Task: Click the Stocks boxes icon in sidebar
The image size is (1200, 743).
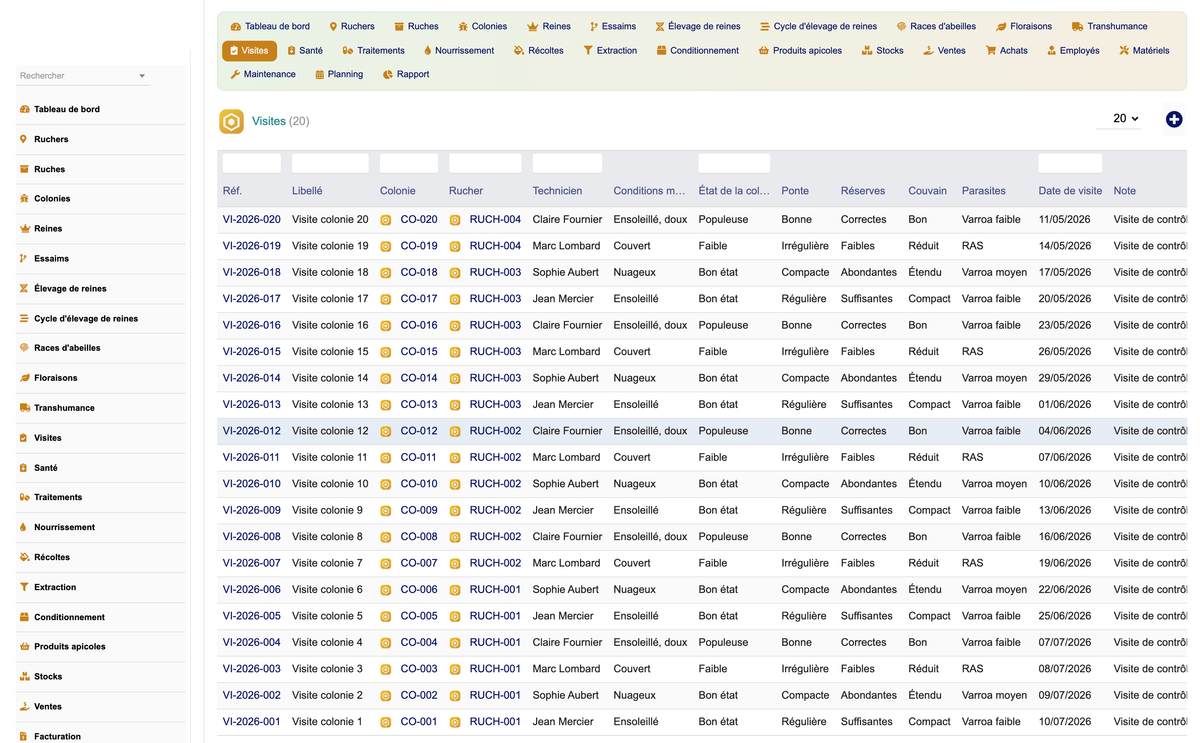Action: pos(24,677)
